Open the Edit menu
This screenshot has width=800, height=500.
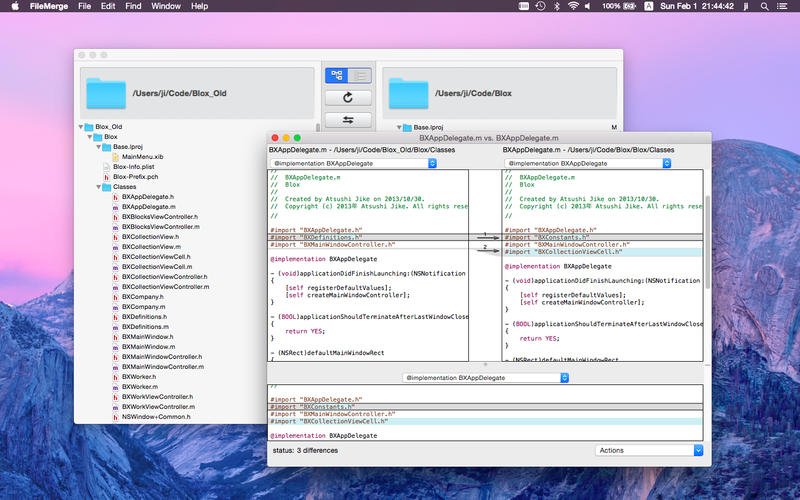coord(108,6)
